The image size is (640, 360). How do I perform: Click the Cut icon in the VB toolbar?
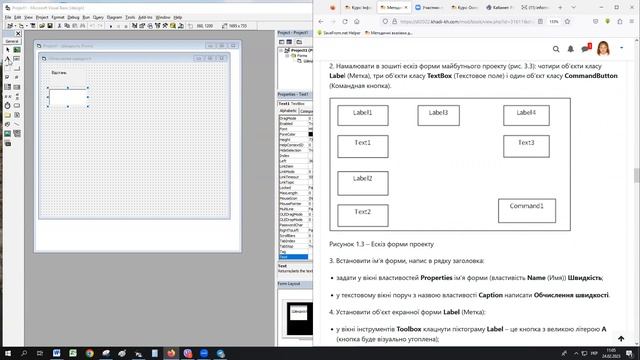[60, 26]
